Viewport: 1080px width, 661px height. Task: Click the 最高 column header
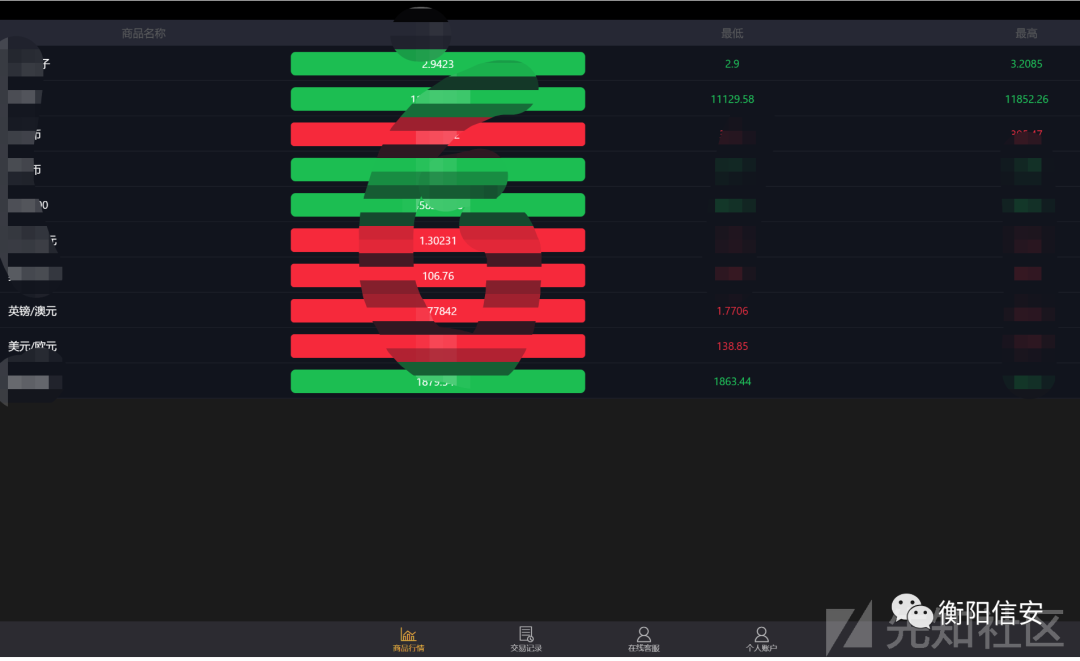[x=1026, y=33]
